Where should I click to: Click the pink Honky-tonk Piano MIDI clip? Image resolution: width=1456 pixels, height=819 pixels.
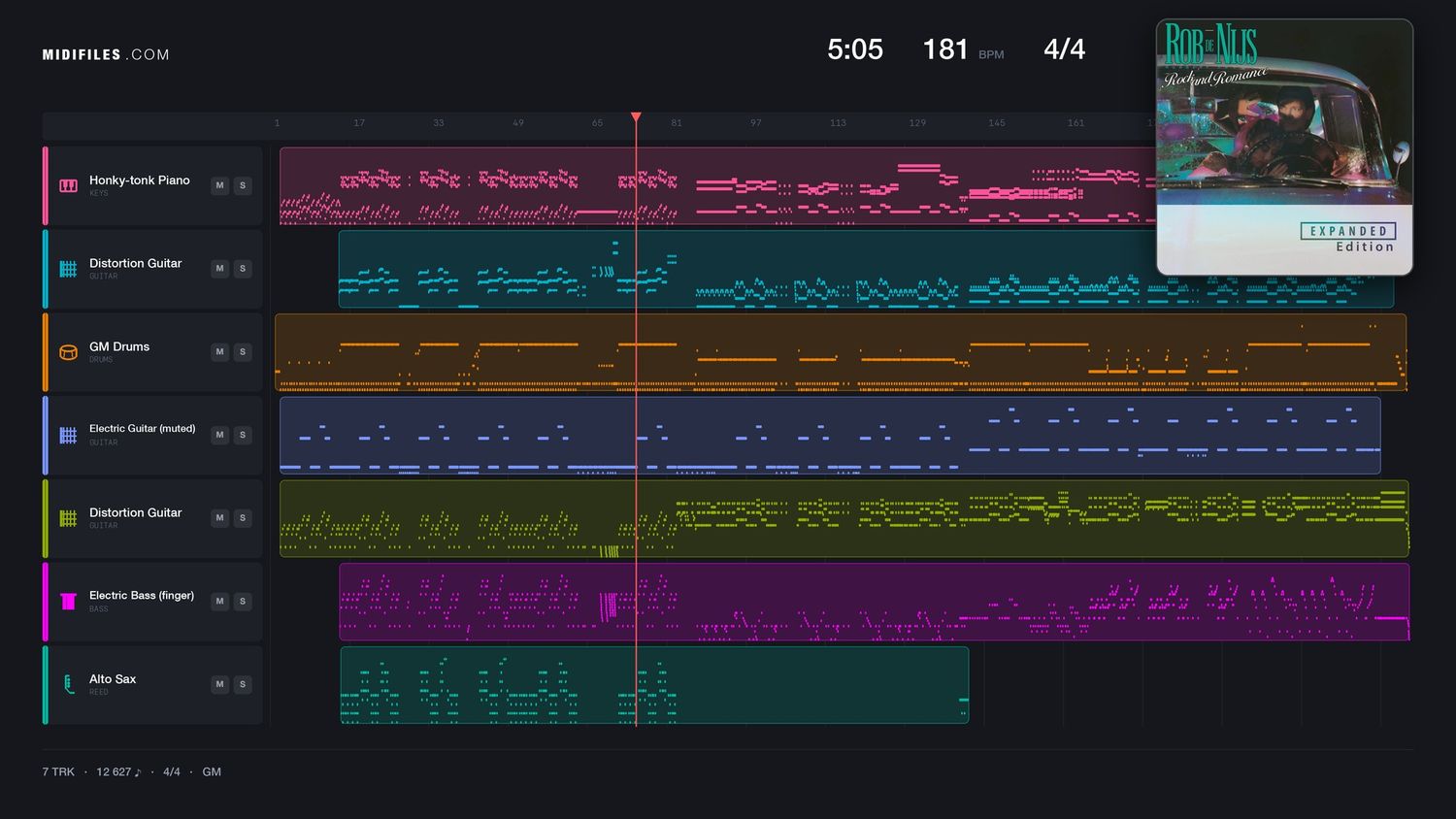tap(717, 186)
